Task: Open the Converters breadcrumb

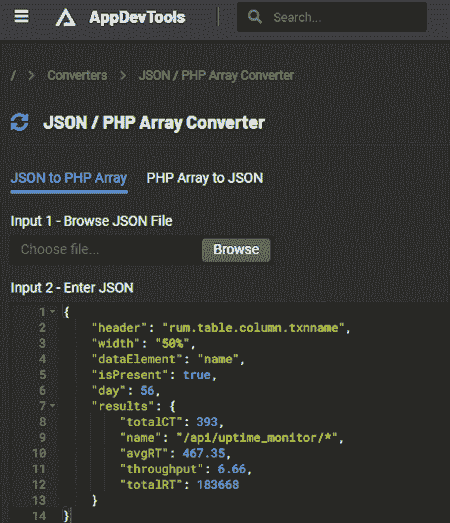Action: (x=77, y=75)
